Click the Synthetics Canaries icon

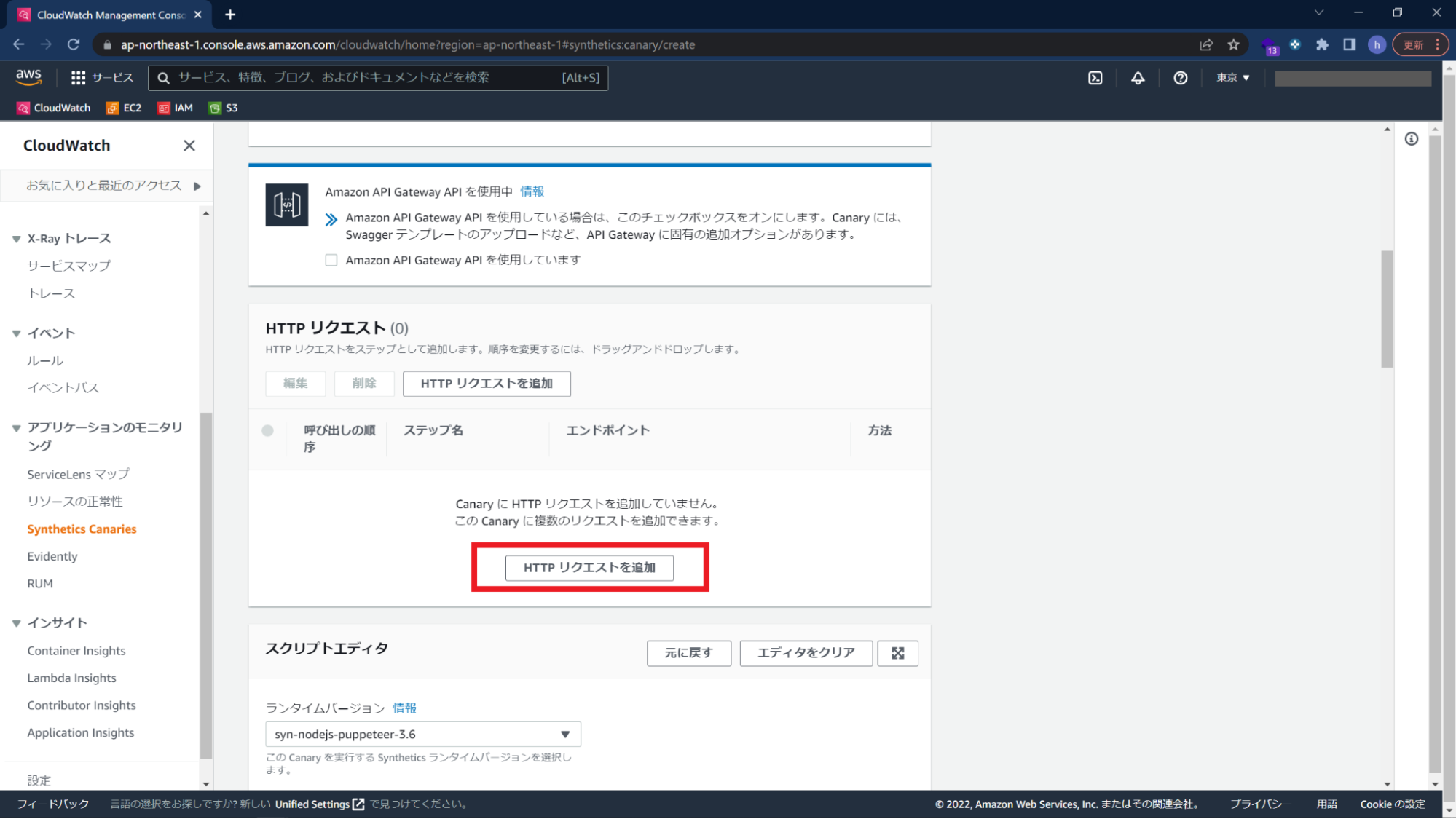[x=82, y=528]
